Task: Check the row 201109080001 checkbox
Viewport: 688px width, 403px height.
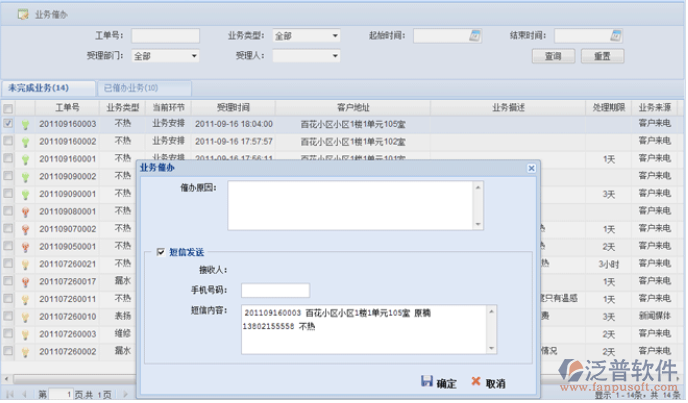Action: (x=8, y=211)
